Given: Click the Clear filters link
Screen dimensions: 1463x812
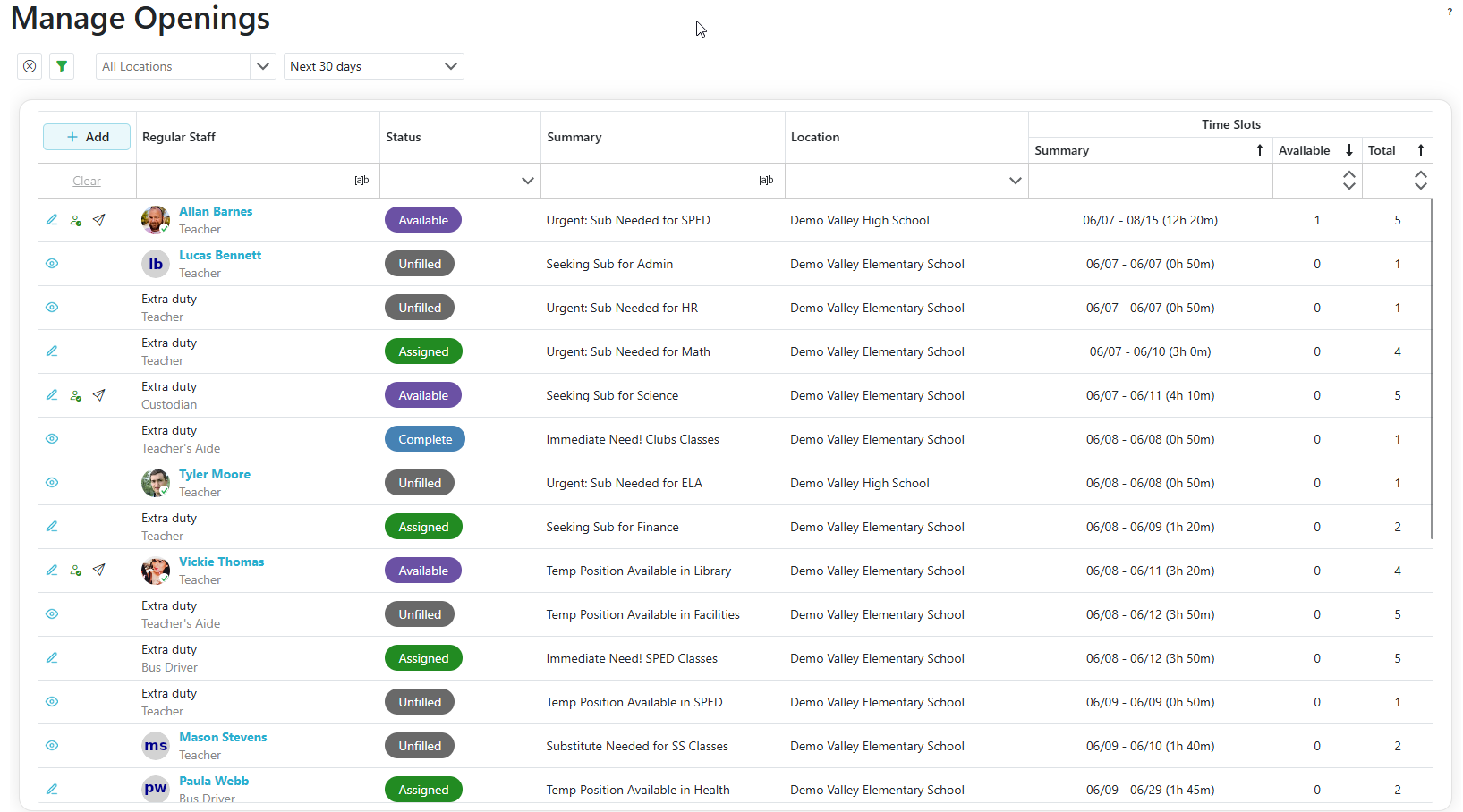Looking at the screenshot, I should coord(87,181).
